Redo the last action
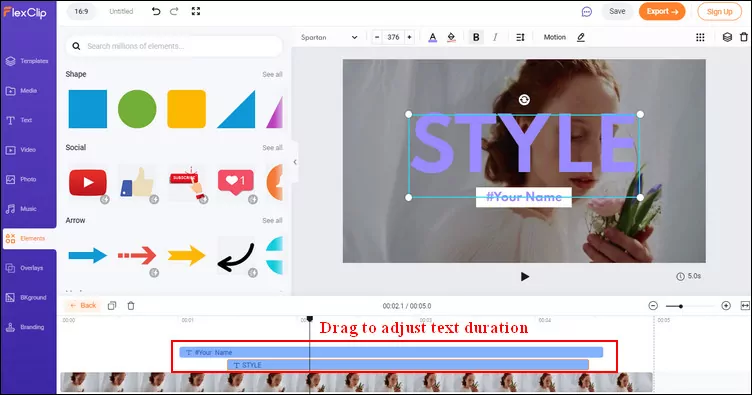Image resolution: width=752 pixels, height=395 pixels. 174,11
